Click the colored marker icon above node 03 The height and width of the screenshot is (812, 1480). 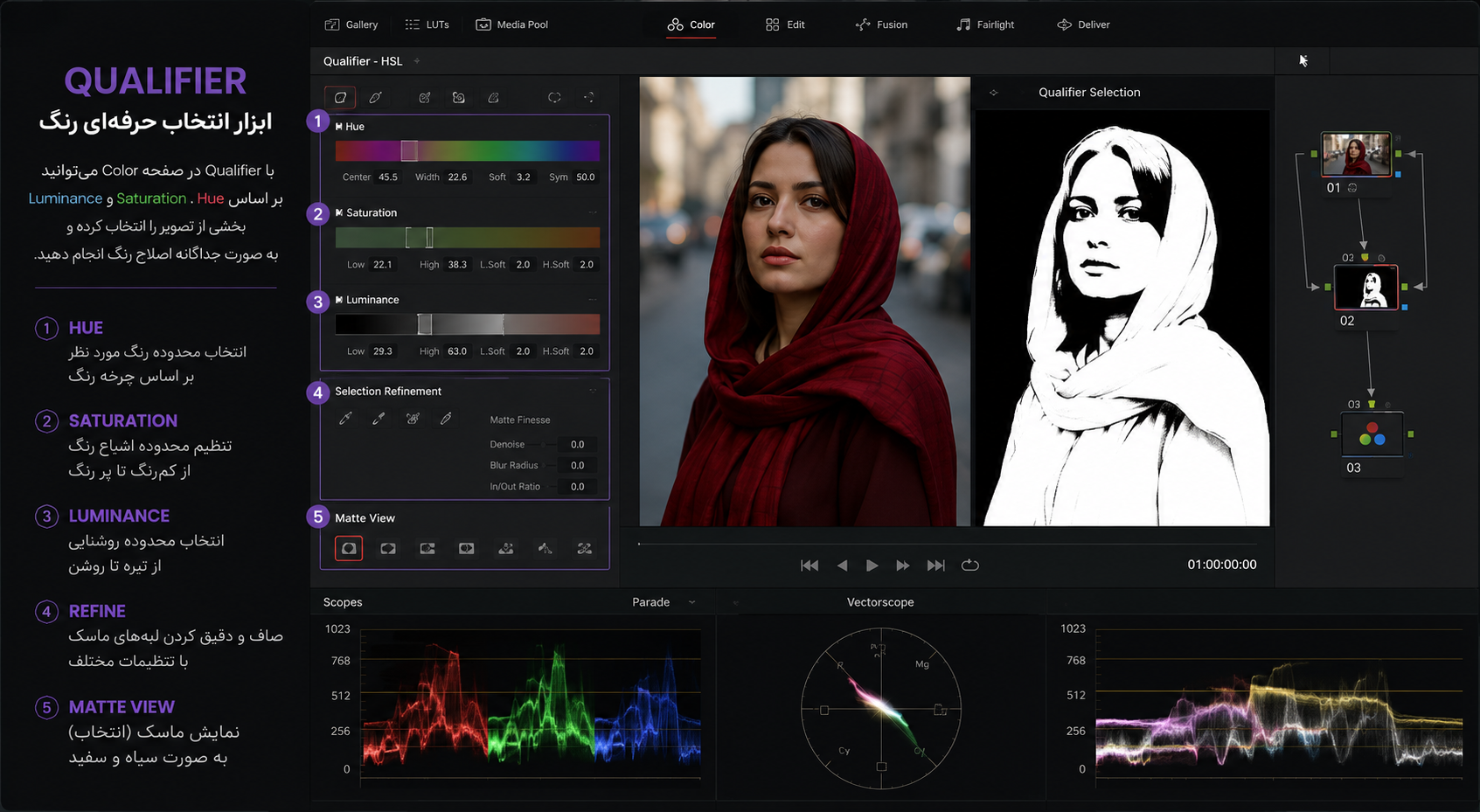[x=1372, y=404]
